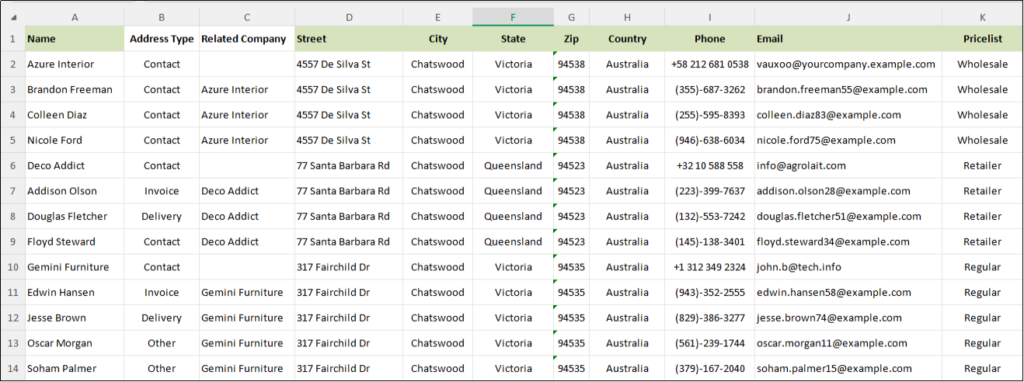Click Delivery address type for Jesse Brown

tap(161, 318)
